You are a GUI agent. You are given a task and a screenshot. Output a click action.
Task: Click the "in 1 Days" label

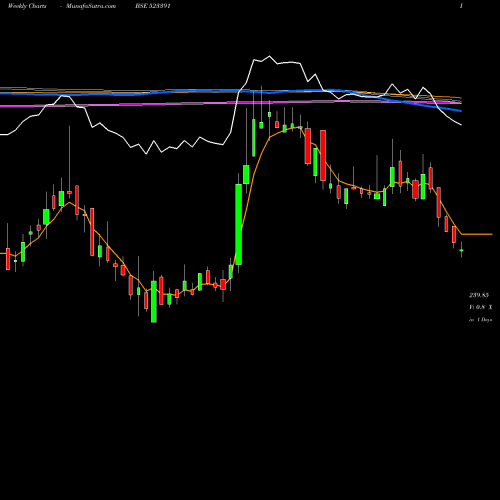(480, 320)
